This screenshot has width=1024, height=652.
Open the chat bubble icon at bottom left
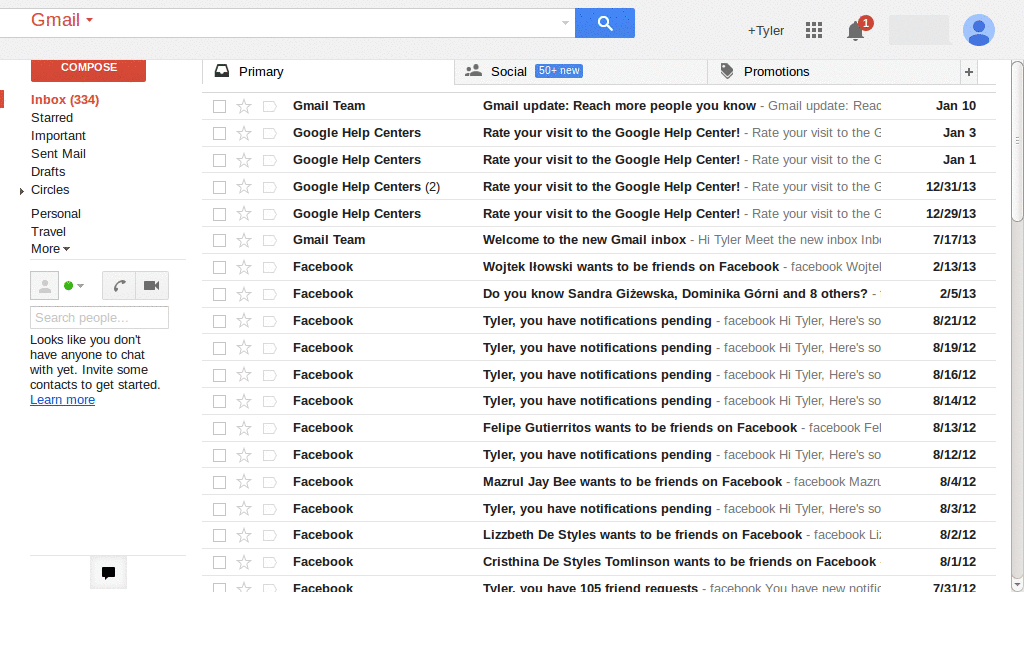point(108,572)
